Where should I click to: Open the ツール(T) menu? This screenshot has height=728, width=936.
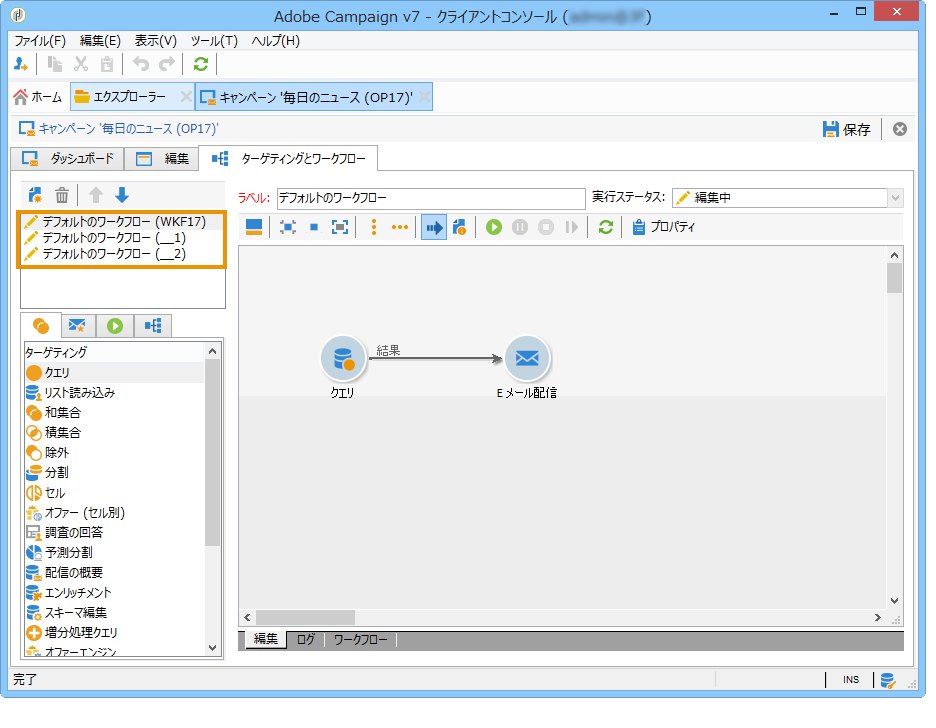click(214, 41)
